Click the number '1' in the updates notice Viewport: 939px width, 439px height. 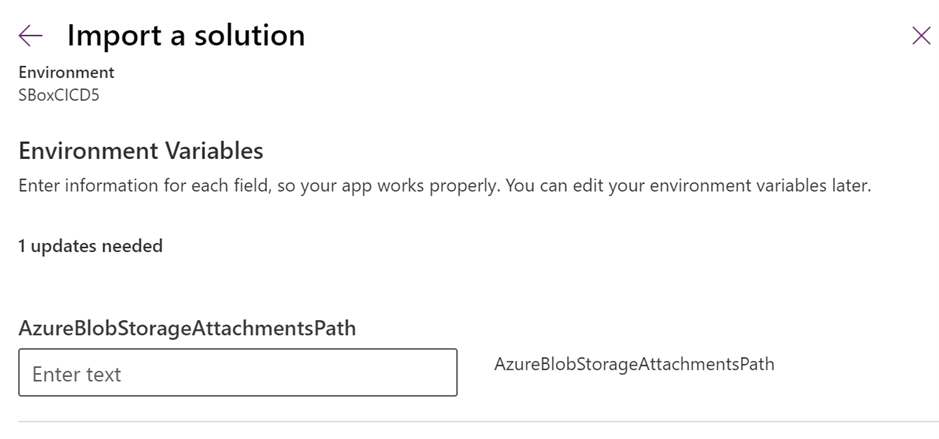click(22, 246)
